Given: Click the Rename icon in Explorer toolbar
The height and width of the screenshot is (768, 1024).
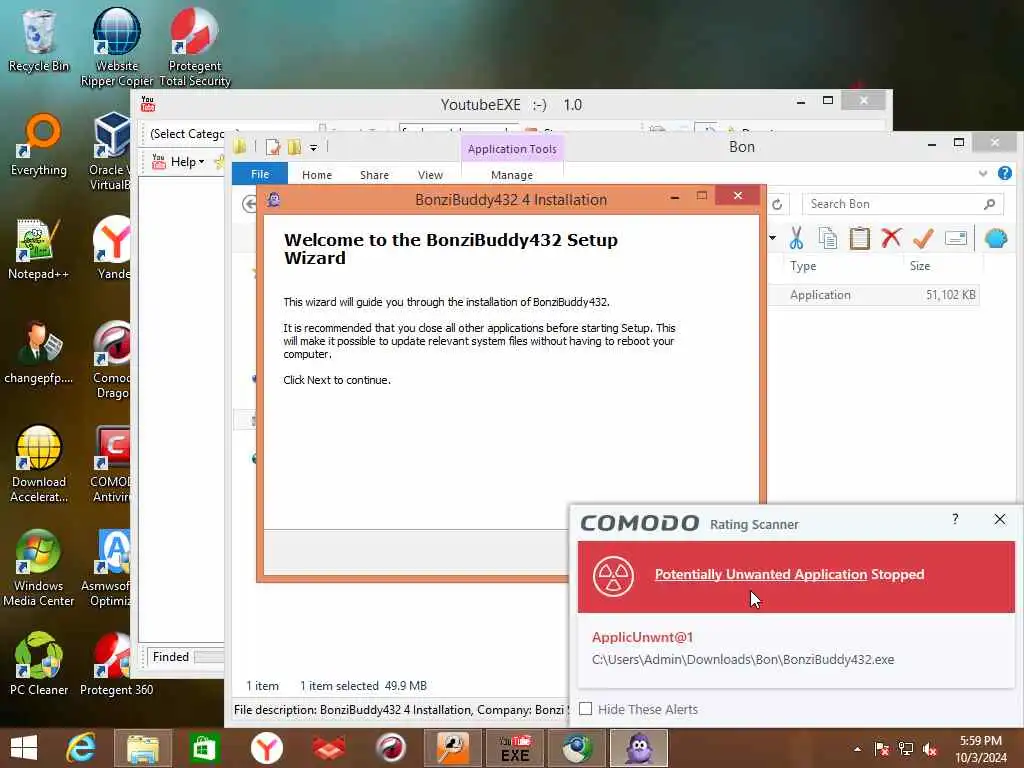Looking at the screenshot, I should pos(955,238).
